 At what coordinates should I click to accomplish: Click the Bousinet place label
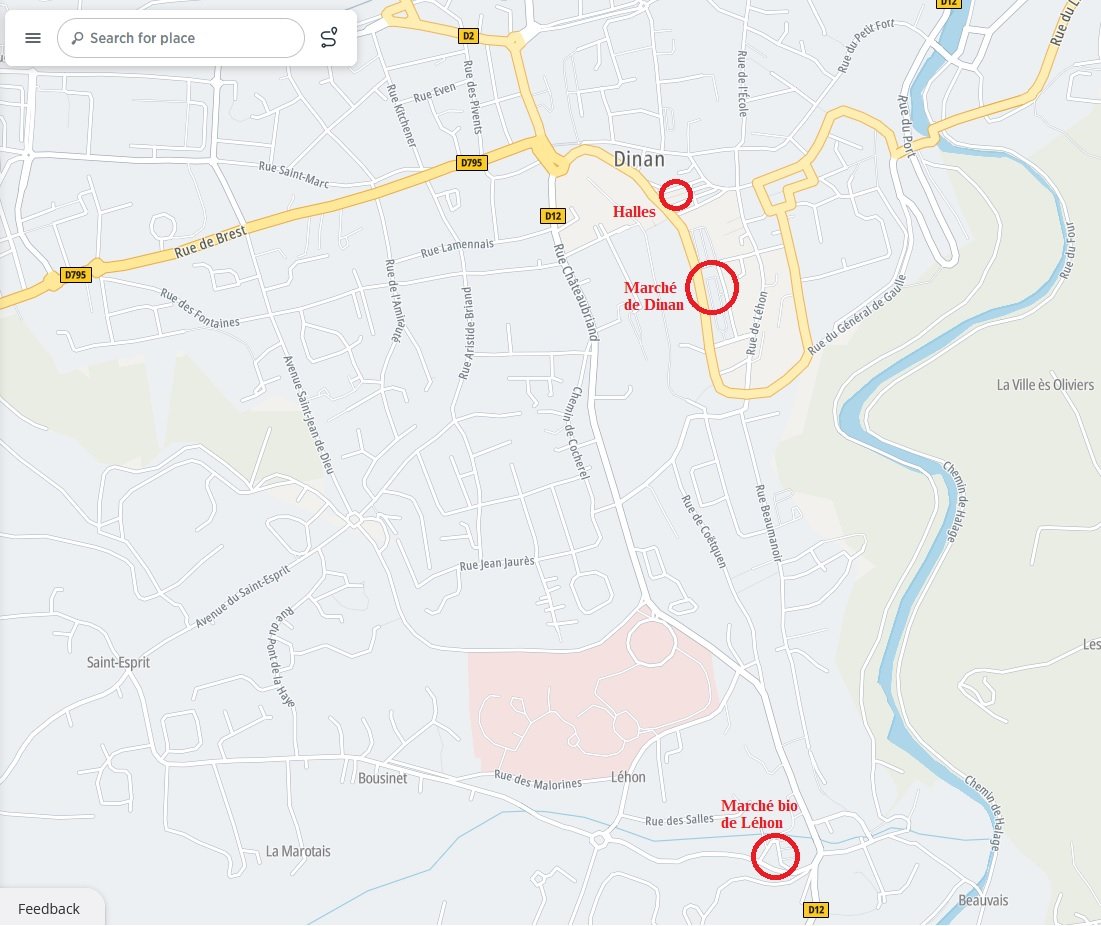382,778
